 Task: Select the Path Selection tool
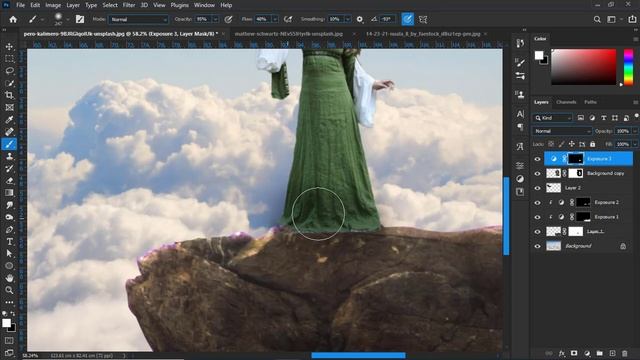[x=9, y=253]
